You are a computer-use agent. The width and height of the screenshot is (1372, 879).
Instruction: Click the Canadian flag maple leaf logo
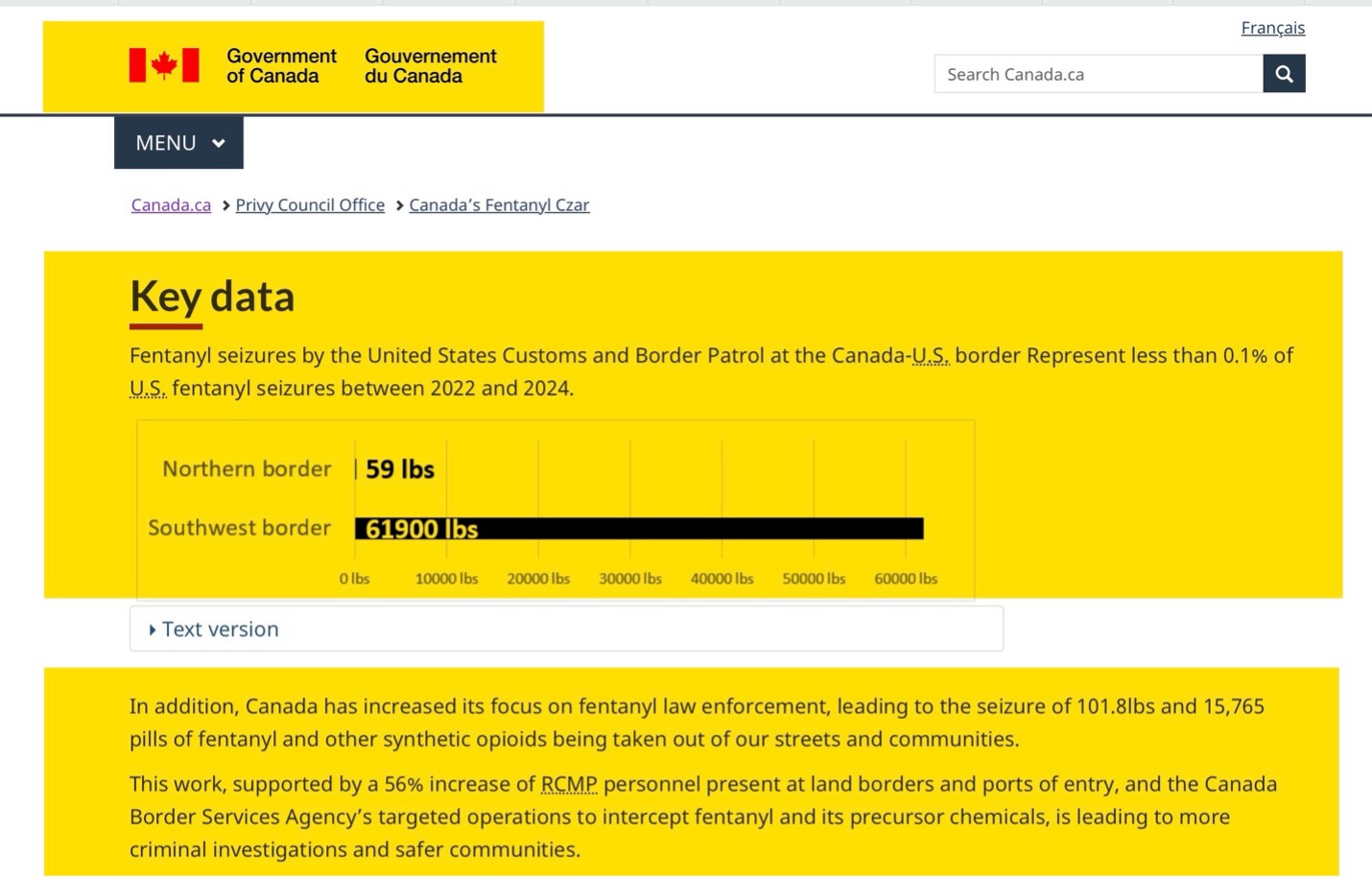click(164, 65)
